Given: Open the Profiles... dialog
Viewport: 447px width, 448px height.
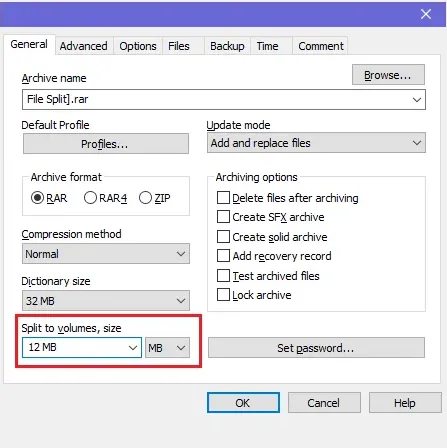Looking at the screenshot, I should point(106,144).
